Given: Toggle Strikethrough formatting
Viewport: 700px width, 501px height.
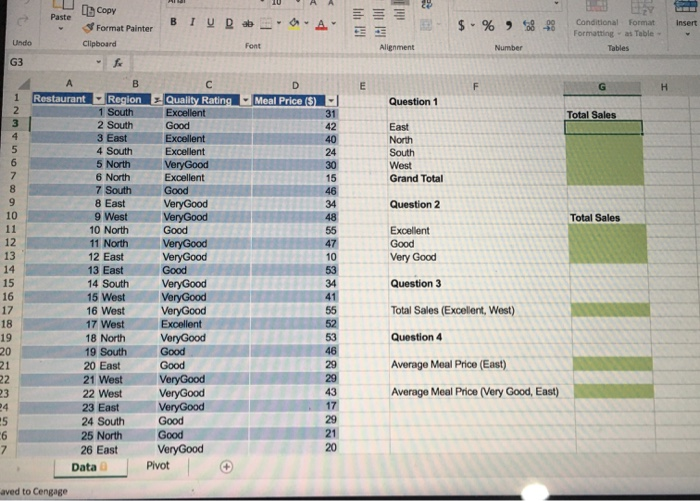Looking at the screenshot, I should tap(247, 24).
